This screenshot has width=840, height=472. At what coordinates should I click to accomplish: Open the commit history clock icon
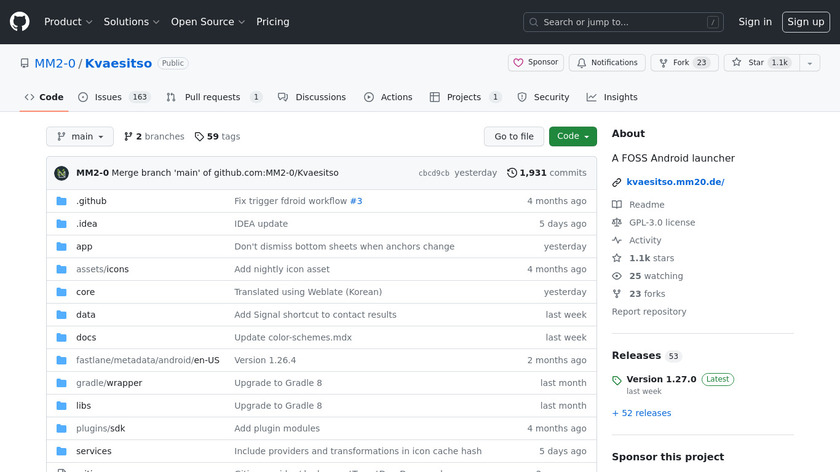(x=512, y=173)
